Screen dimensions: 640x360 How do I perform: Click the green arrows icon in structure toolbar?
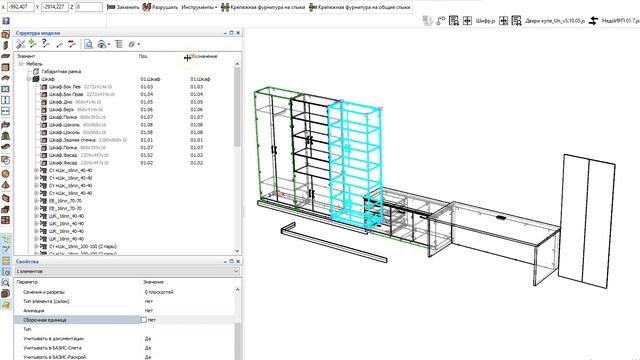pos(33,44)
